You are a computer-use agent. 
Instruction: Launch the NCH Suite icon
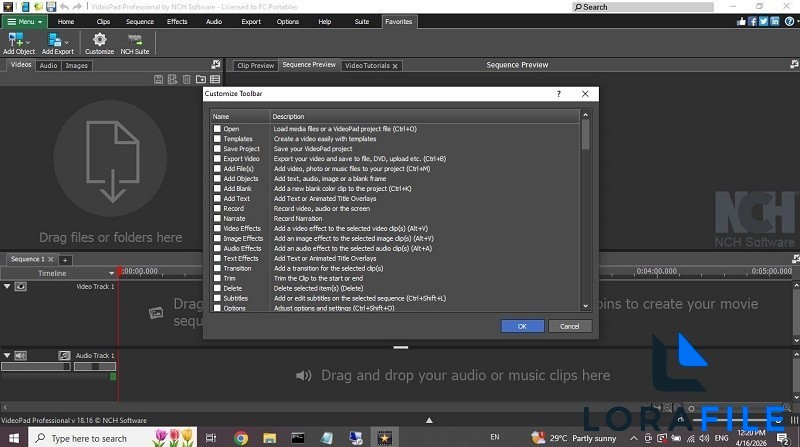pos(135,39)
